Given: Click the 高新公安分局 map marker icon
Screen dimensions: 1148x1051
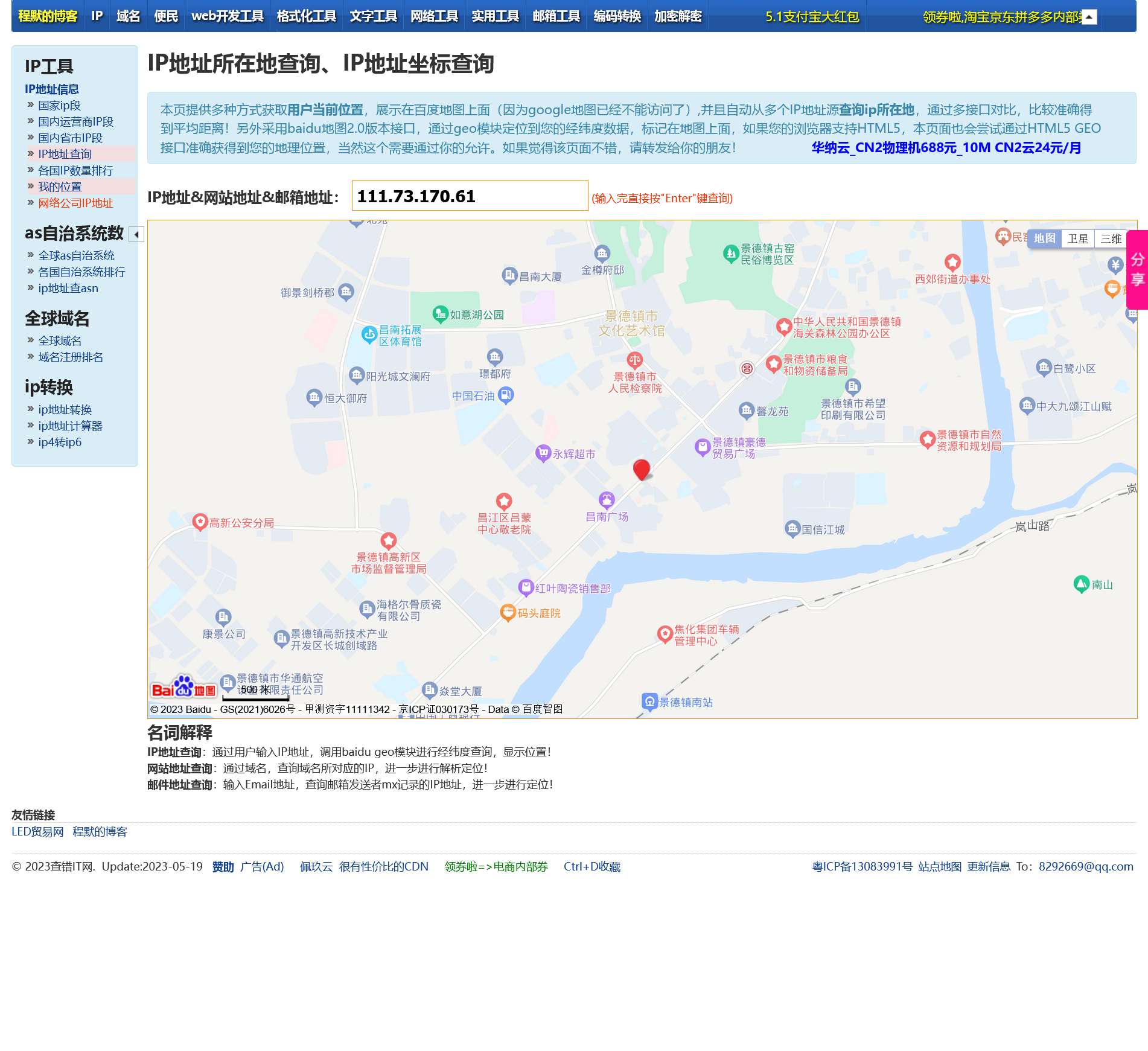Looking at the screenshot, I should [x=200, y=522].
